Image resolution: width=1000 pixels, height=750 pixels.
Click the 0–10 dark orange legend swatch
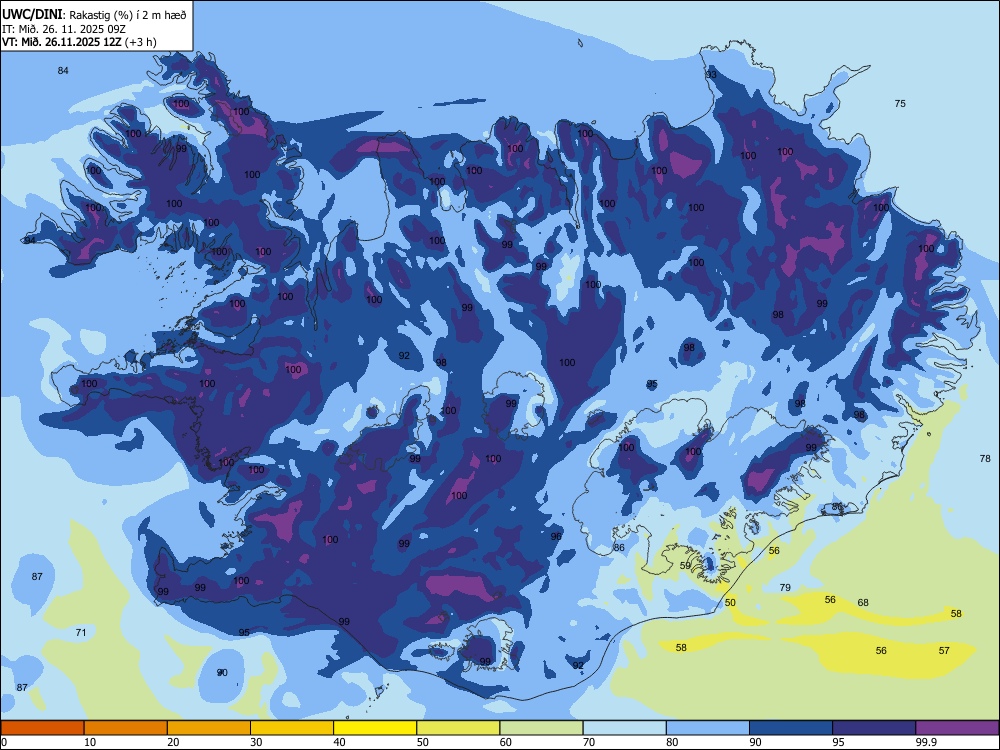pyautogui.click(x=42, y=728)
